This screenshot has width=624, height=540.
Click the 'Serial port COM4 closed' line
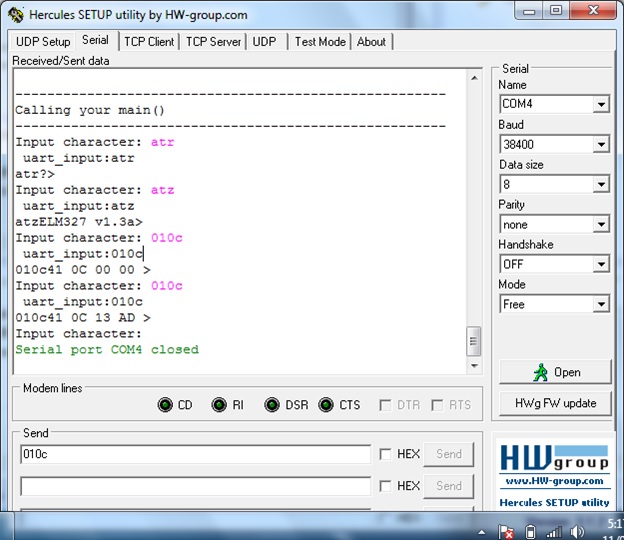(x=107, y=349)
